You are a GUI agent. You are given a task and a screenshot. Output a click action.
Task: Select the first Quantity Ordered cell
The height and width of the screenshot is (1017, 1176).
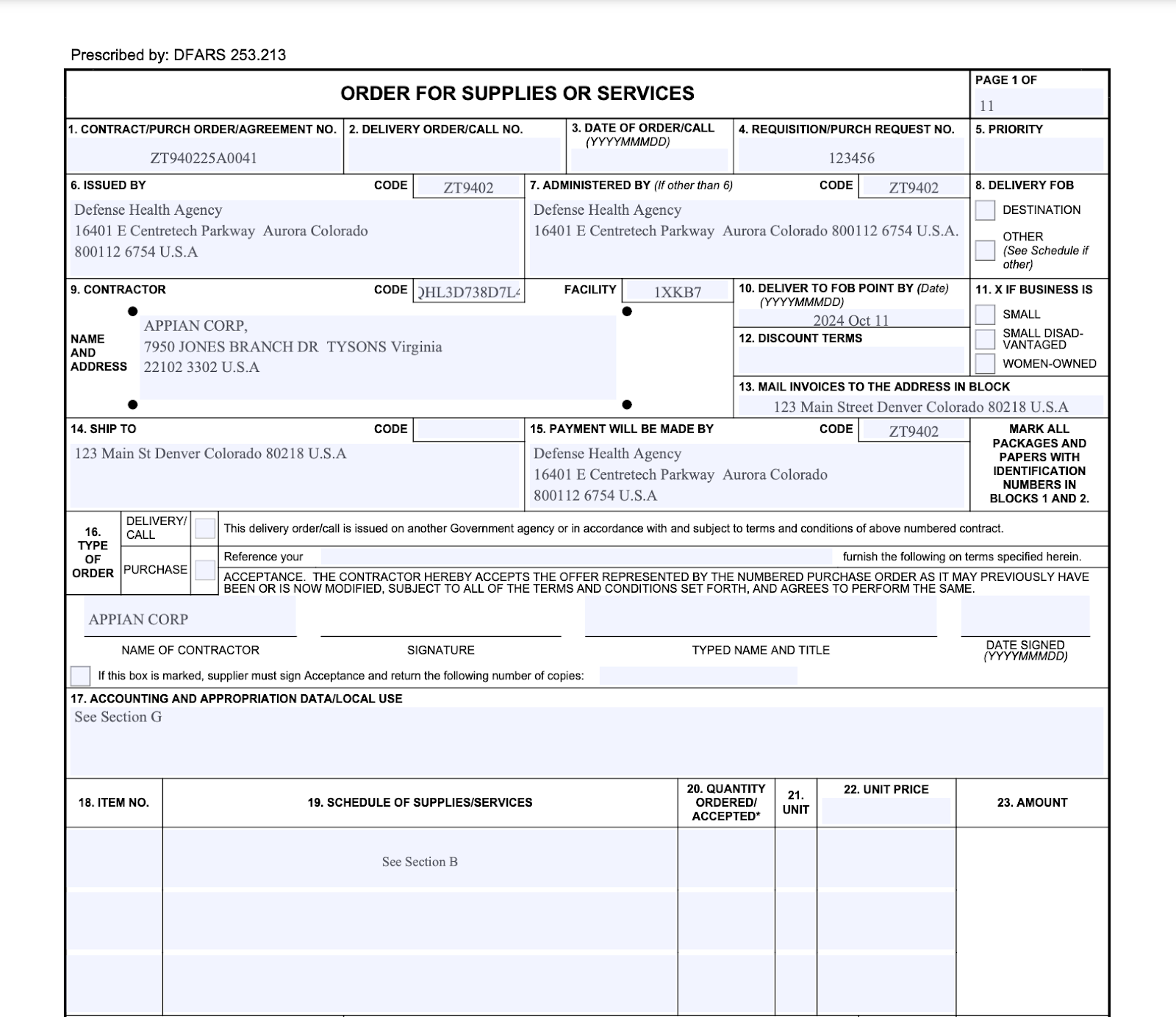pyautogui.click(x=726, y=858)
